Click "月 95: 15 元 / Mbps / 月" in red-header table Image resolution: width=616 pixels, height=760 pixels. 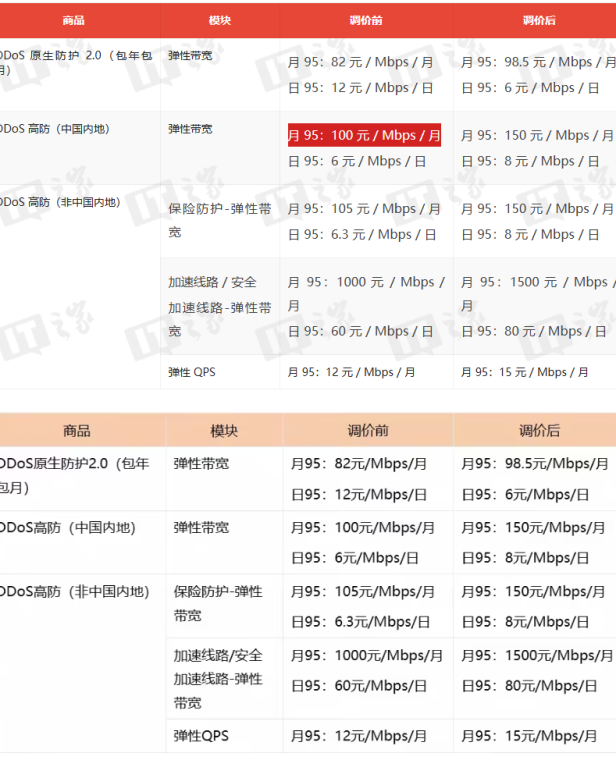524,372
